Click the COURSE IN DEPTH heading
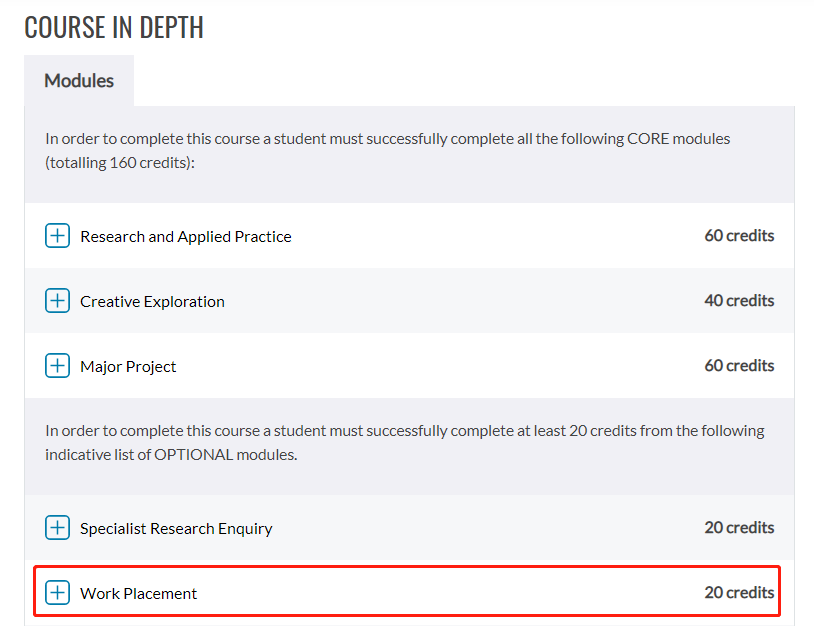814x626 pixels. pos(114,27)
